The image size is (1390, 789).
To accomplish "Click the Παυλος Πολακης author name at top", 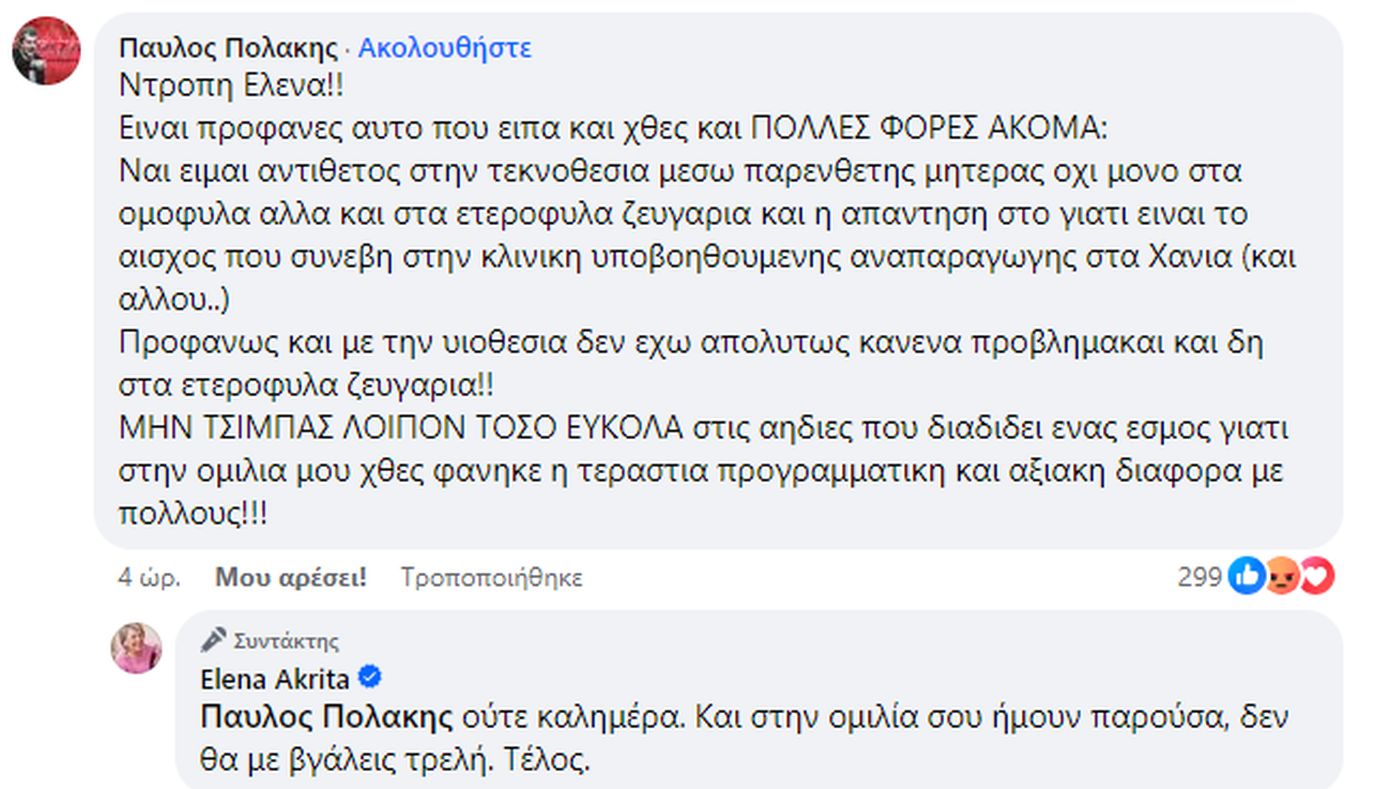I will click(x=227, y=48).
